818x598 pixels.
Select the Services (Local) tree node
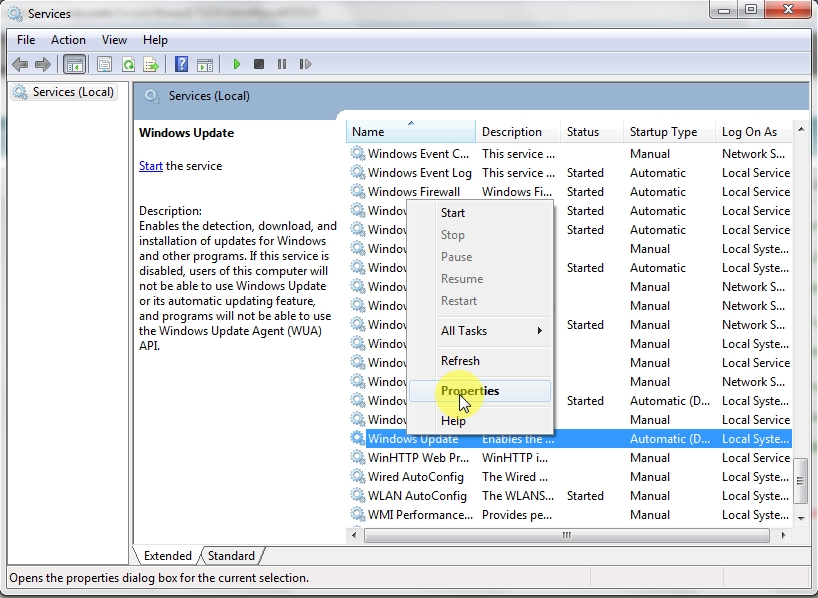coord(64,92)
